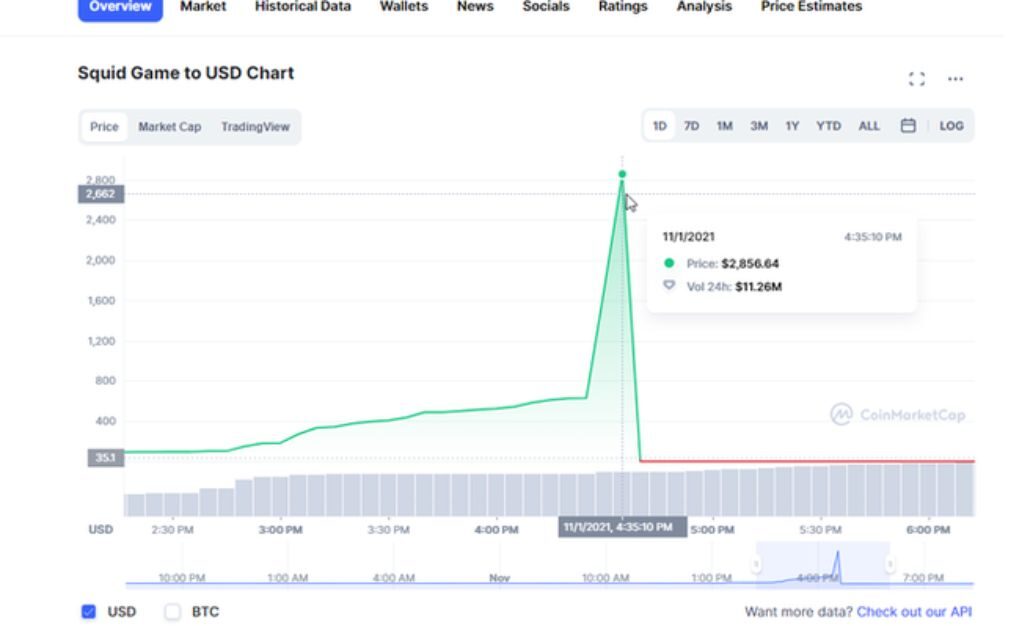This screenshot has width=1020, height=626.
Task: Open the calendar date range picker
Action: coord(908,126)
